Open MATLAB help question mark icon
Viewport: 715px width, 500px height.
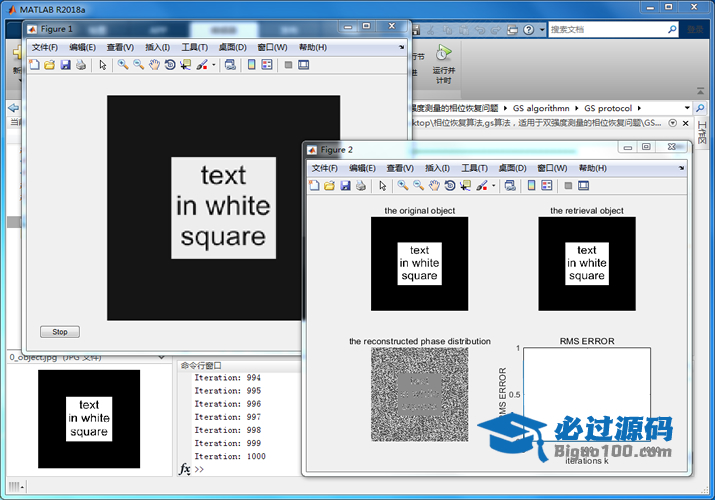point(529,30)
